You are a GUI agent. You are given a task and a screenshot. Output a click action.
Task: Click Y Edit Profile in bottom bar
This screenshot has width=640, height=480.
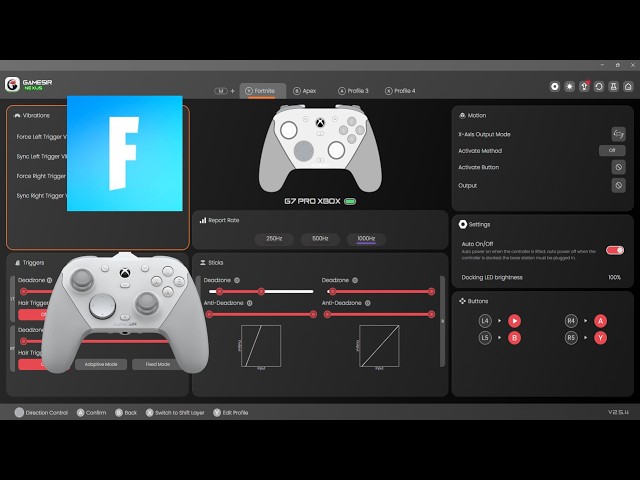pyautogui.click(x=231, y=413)
